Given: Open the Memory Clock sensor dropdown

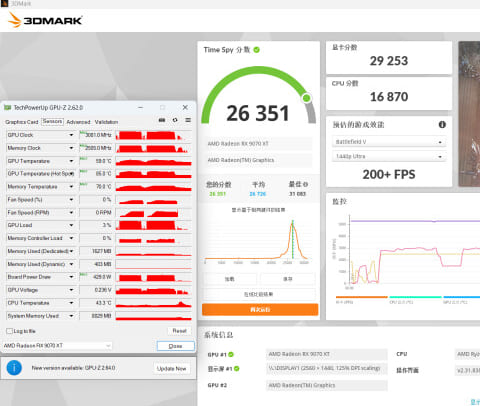Looking at the screenshot, I should tap(71, 148).
